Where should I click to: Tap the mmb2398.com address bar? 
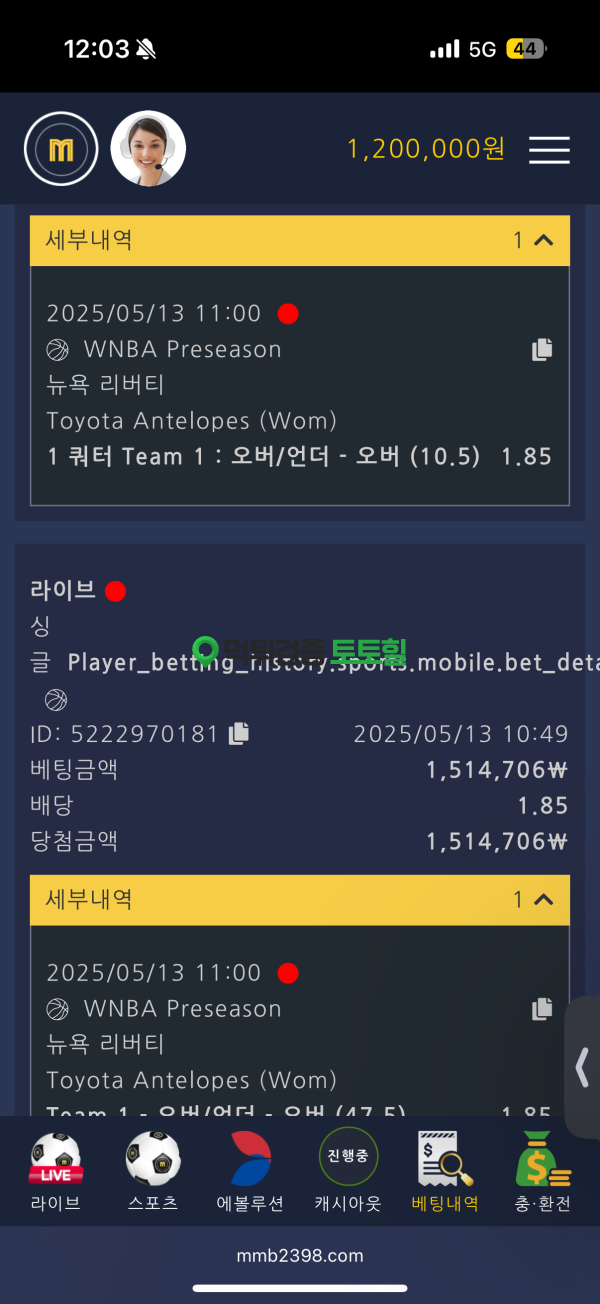(x=300, y=1255)
